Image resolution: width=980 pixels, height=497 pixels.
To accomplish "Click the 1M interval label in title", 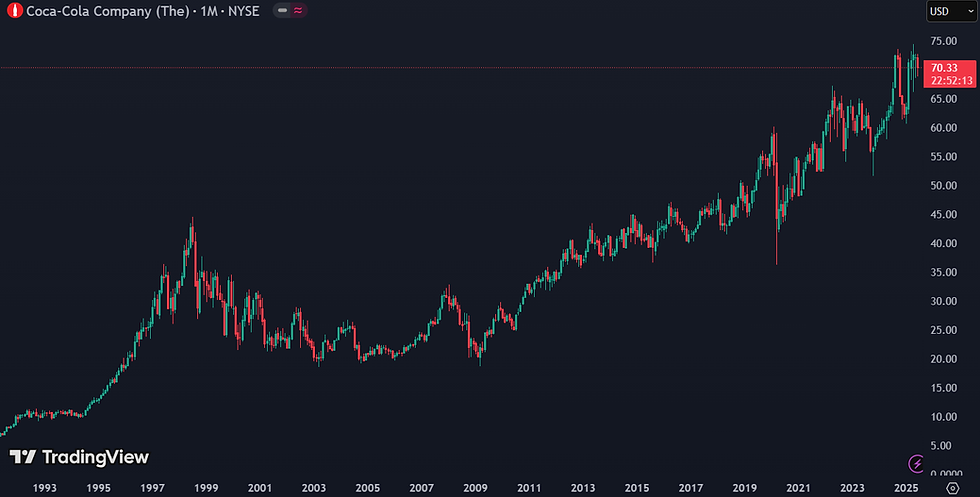I will coord(209,11).
